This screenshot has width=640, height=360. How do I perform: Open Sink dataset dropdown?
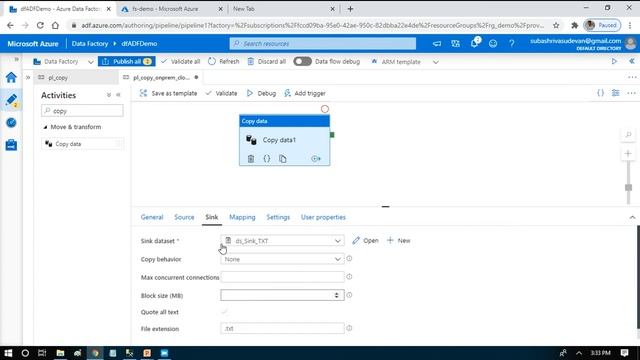[x=282, y=241]
